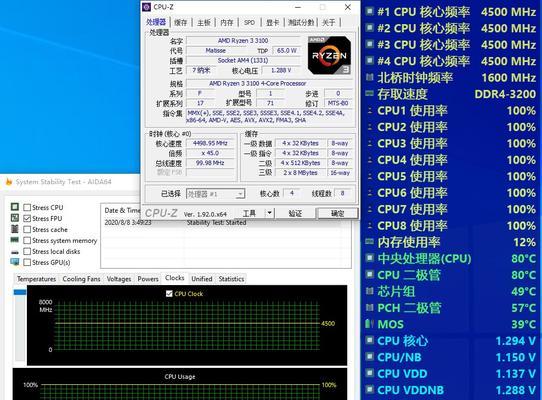Click the CPU-Z app icon in title bar
Image resolution: width=542 pixels, height=400 pixels.
[x=147, y=7]
